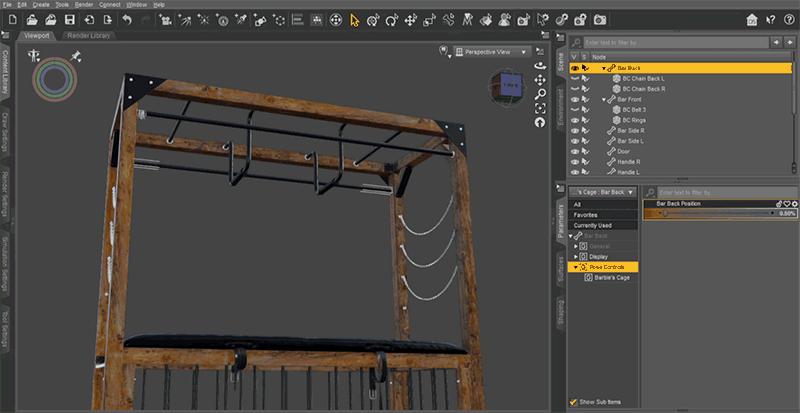Image resolution: width=800 pixels, height=413 pixels.
Task: Collapse the Bar Back node in Scene tree
Action: coord(604,68)
